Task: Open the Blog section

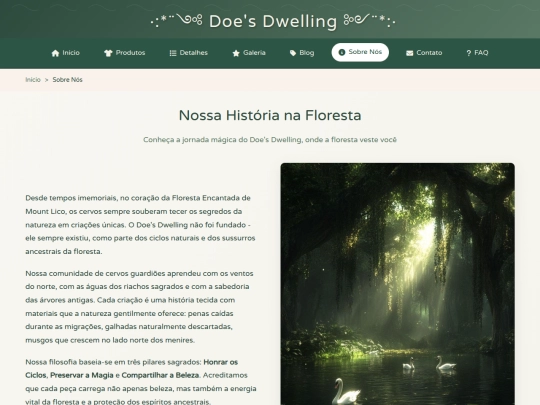Action: tap(302, 53)
